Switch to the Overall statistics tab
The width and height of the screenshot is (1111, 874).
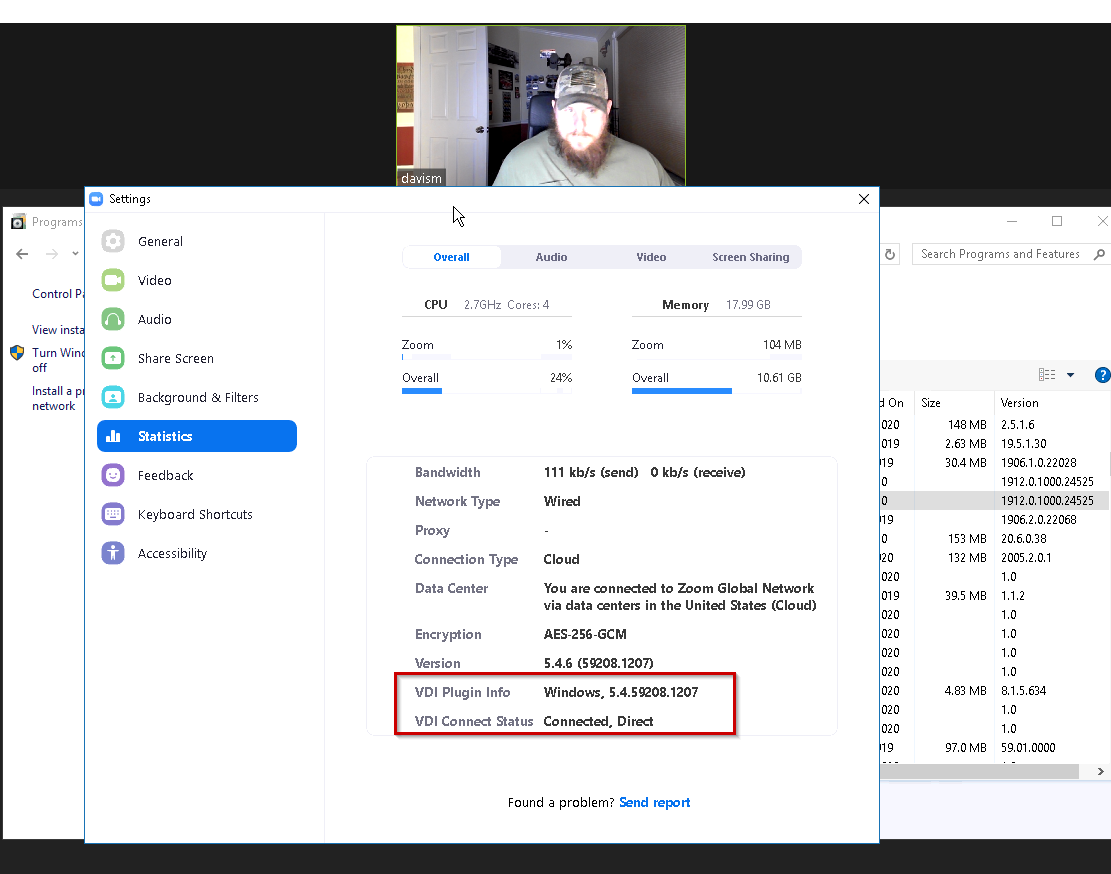pyautogui.click(x=451, y=257)
